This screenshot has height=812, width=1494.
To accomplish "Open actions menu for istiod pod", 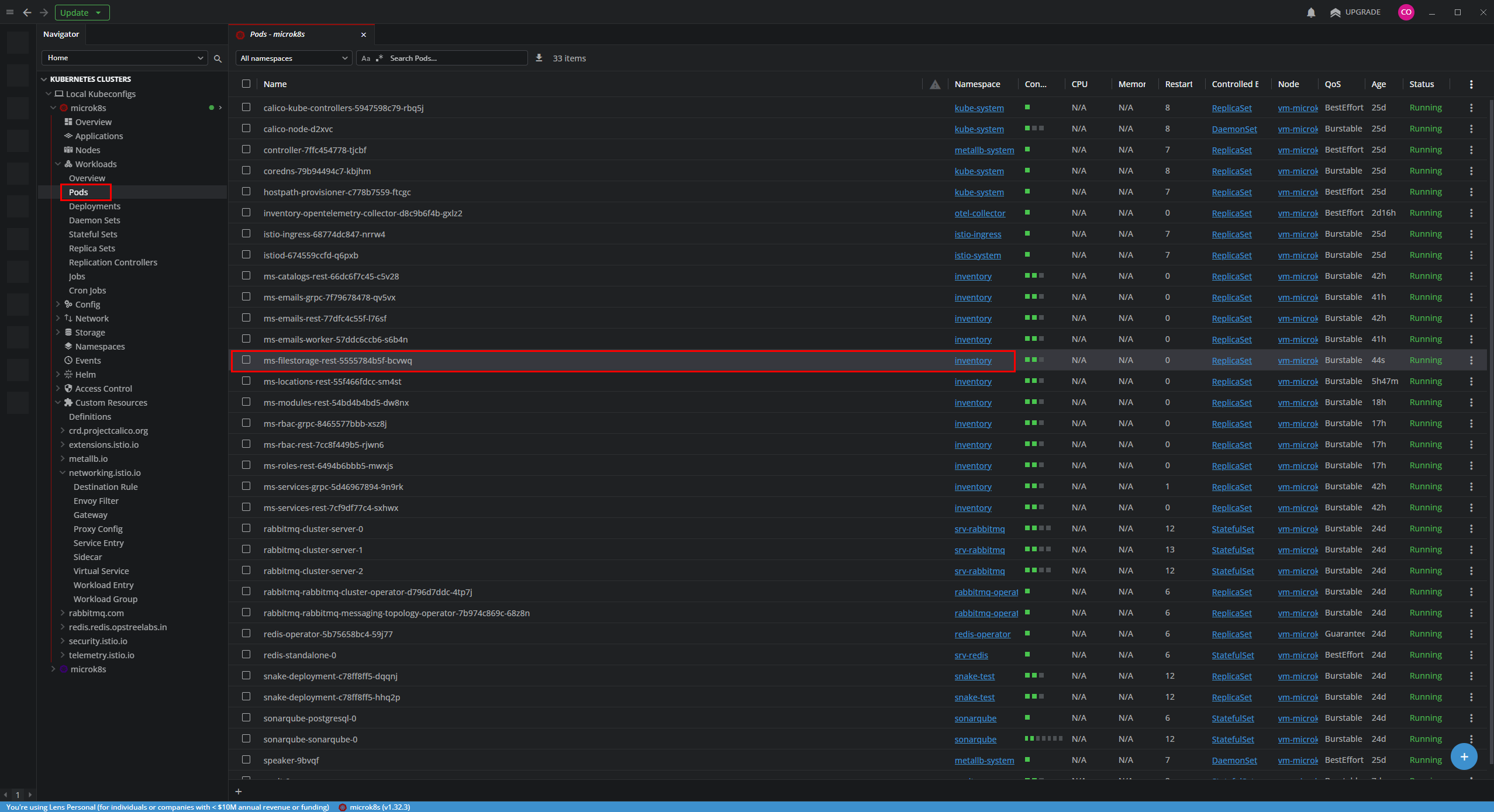I will click(1471, 255).
